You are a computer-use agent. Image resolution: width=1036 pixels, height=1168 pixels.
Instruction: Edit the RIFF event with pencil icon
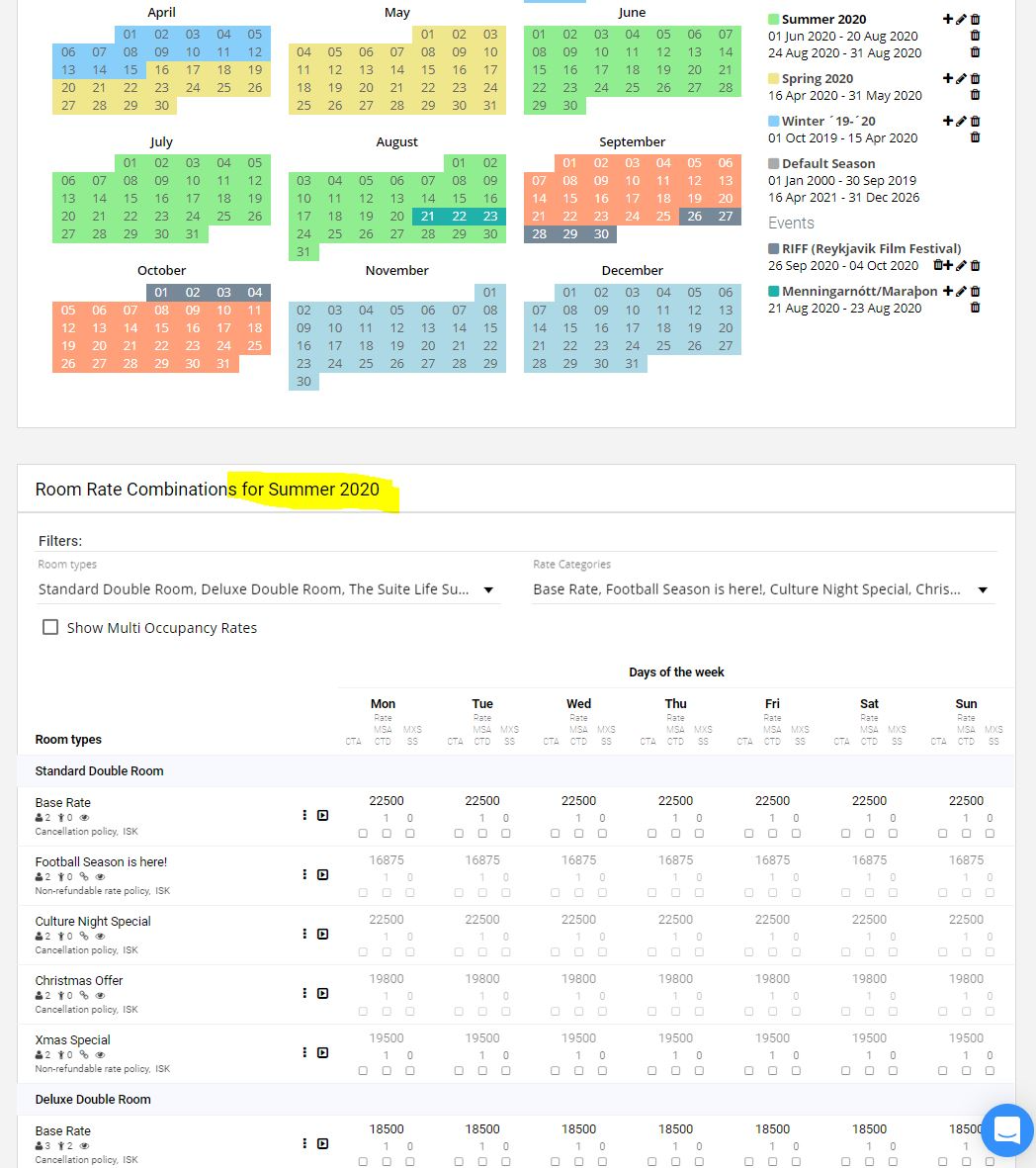(962, 265)
